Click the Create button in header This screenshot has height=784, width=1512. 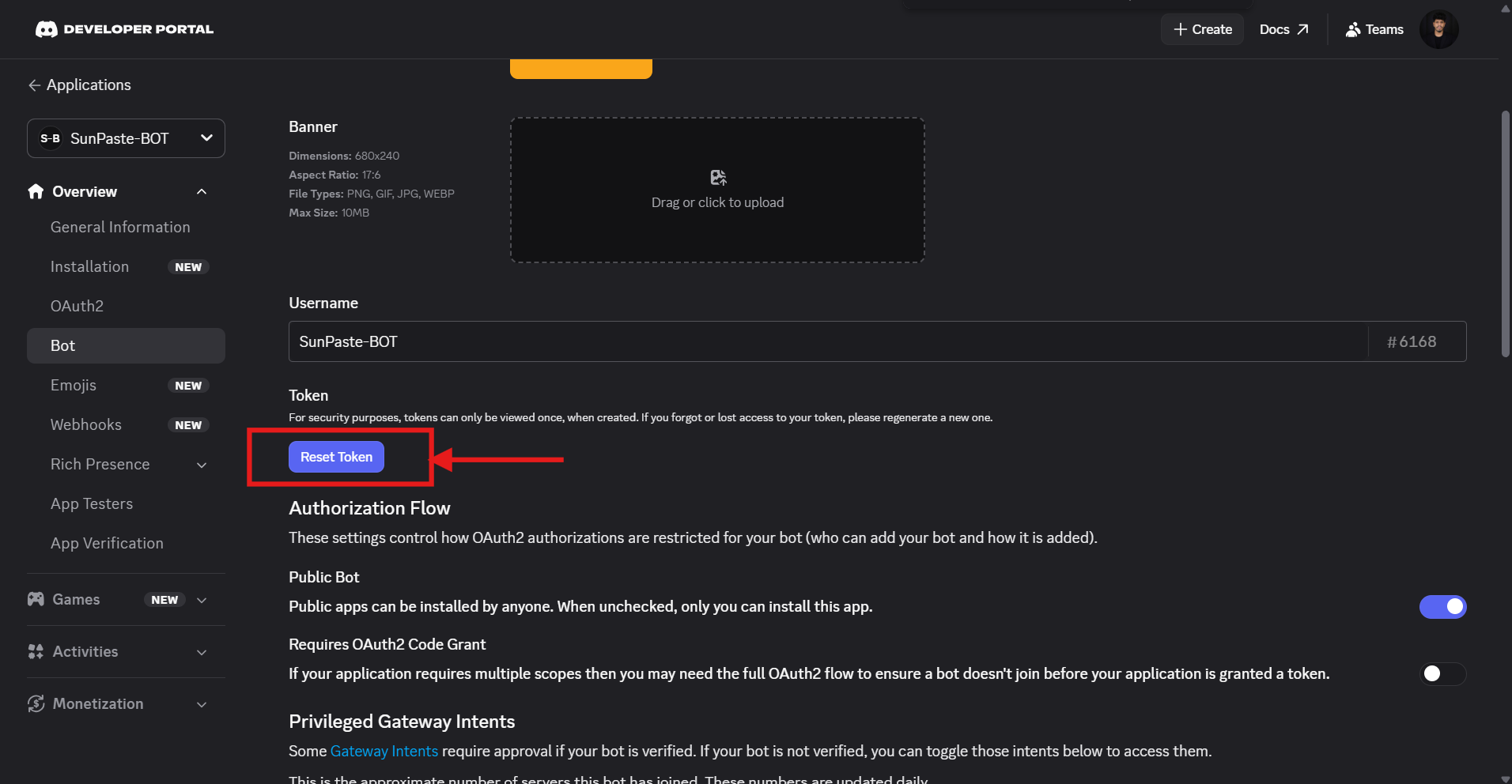(1203, 29)
